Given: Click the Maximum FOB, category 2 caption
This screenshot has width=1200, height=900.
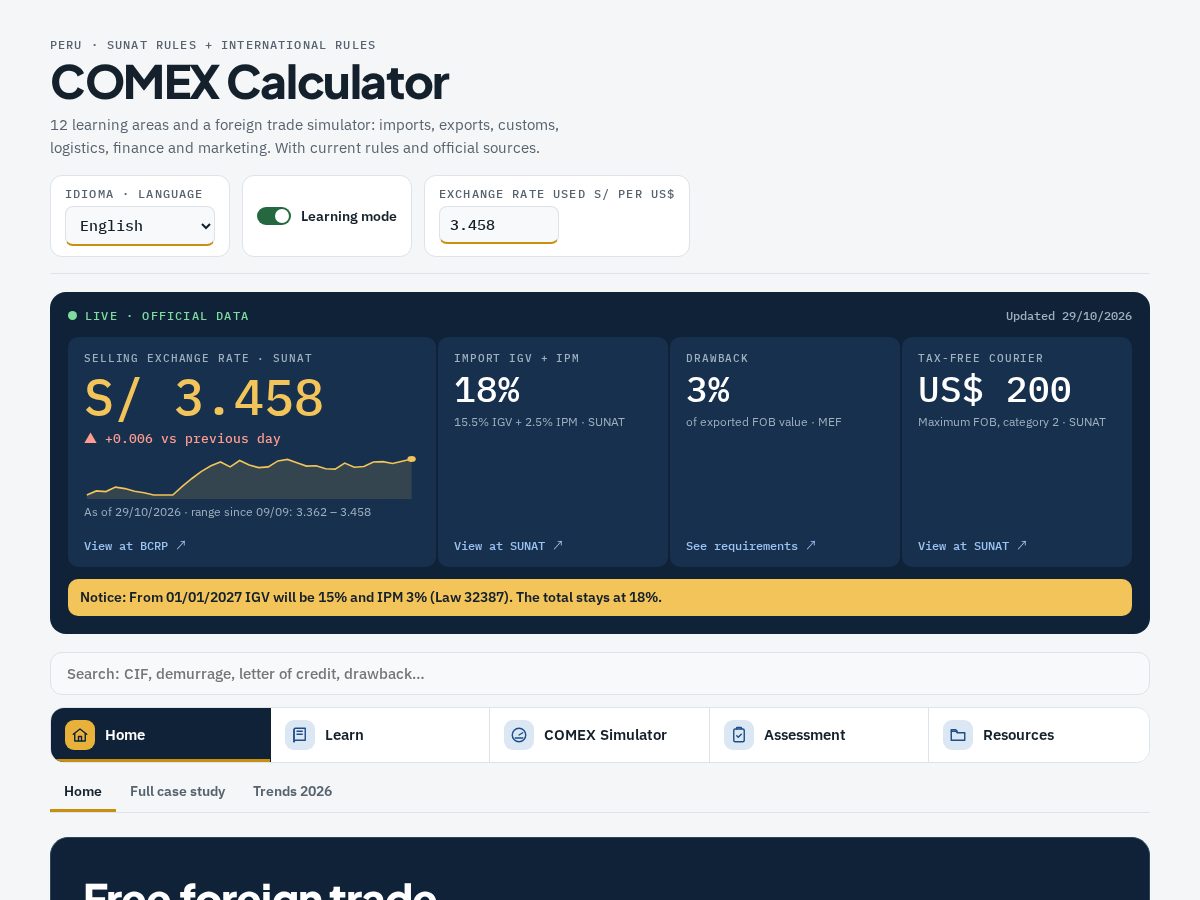Looking at the screenshot, I should click(x=1012, y=422).
